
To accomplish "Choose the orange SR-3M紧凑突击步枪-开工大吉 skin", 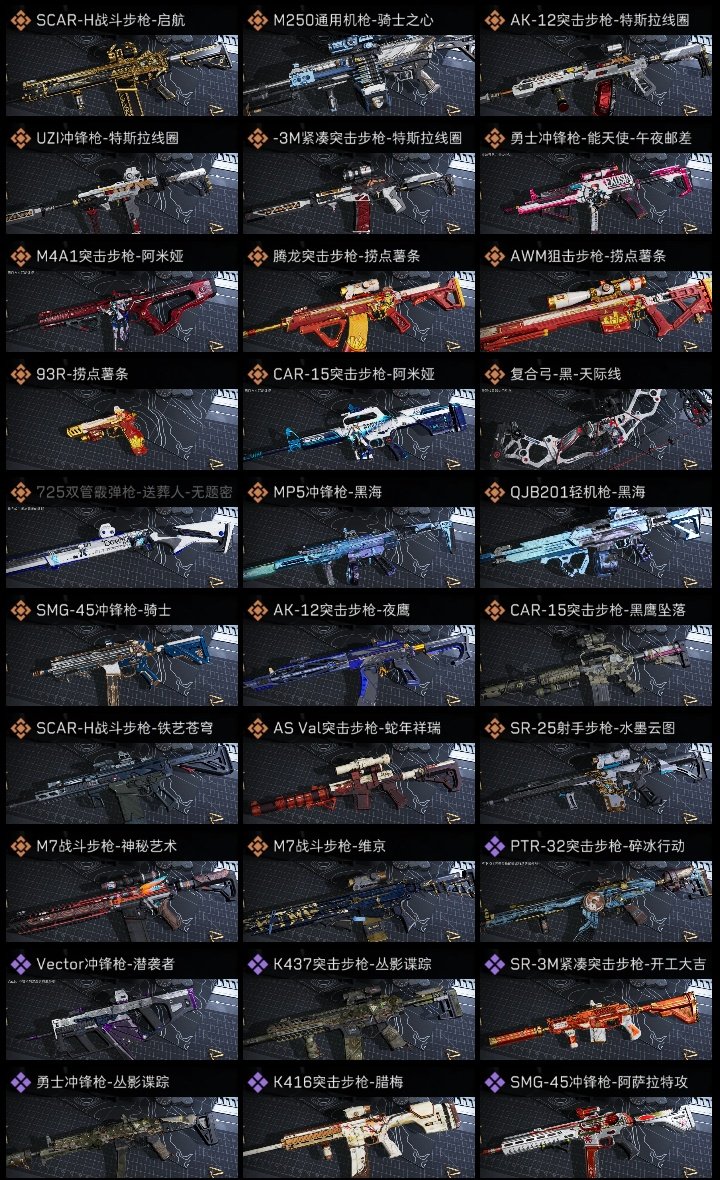I will click(x=596, y=1020).
